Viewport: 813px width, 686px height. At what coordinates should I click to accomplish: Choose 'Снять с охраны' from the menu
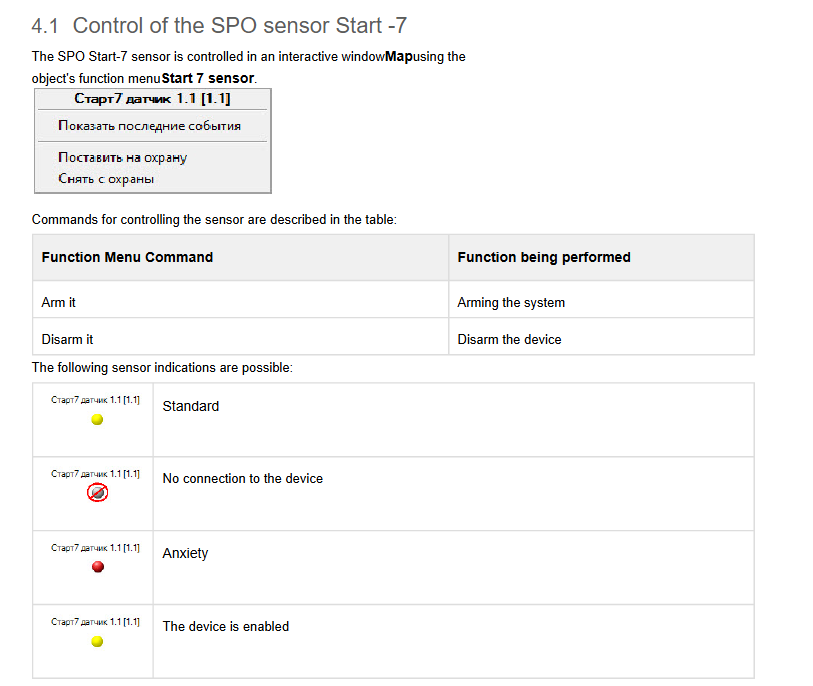tap(106, 179)
